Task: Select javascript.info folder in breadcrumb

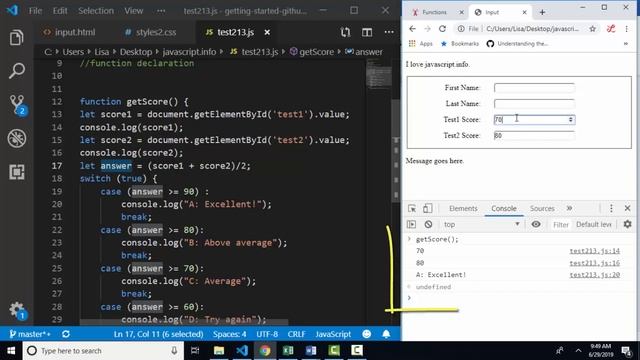Action: coord(189,52)
